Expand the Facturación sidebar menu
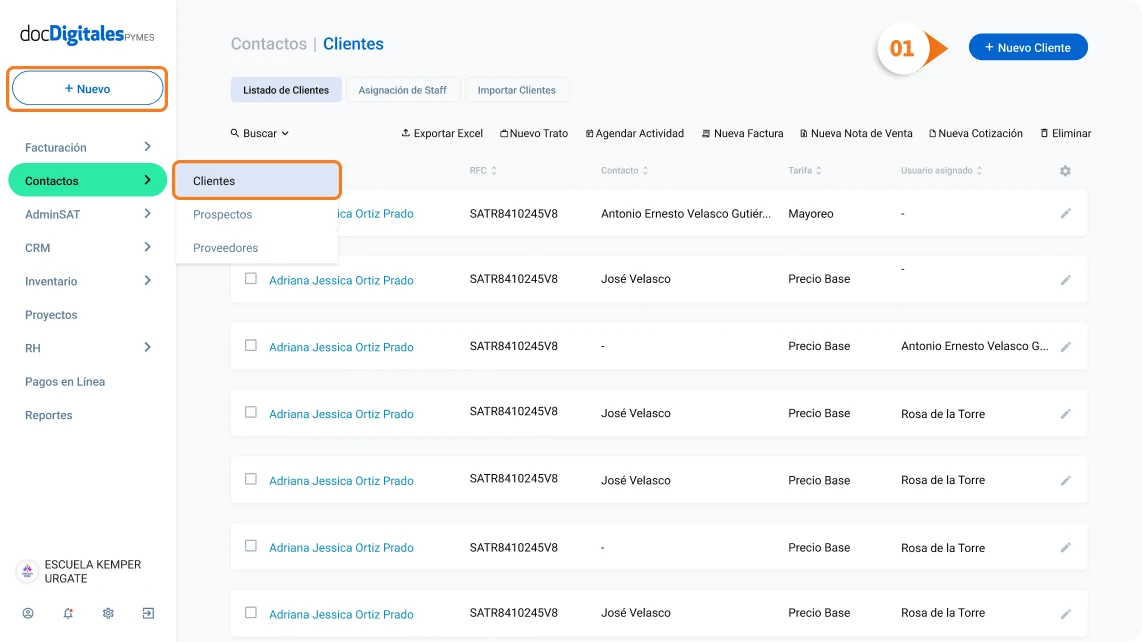 coord(147,147)
